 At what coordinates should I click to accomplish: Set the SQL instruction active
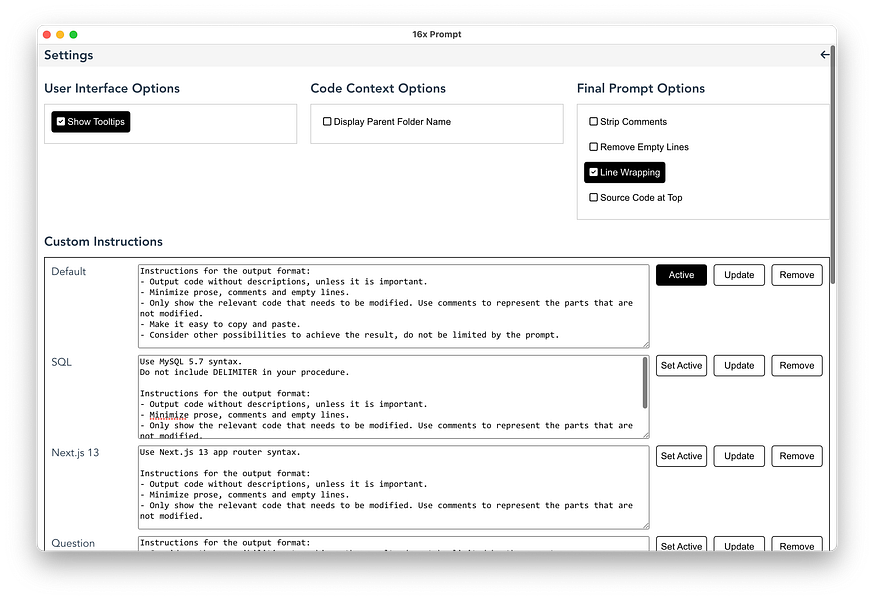[681, 366]
